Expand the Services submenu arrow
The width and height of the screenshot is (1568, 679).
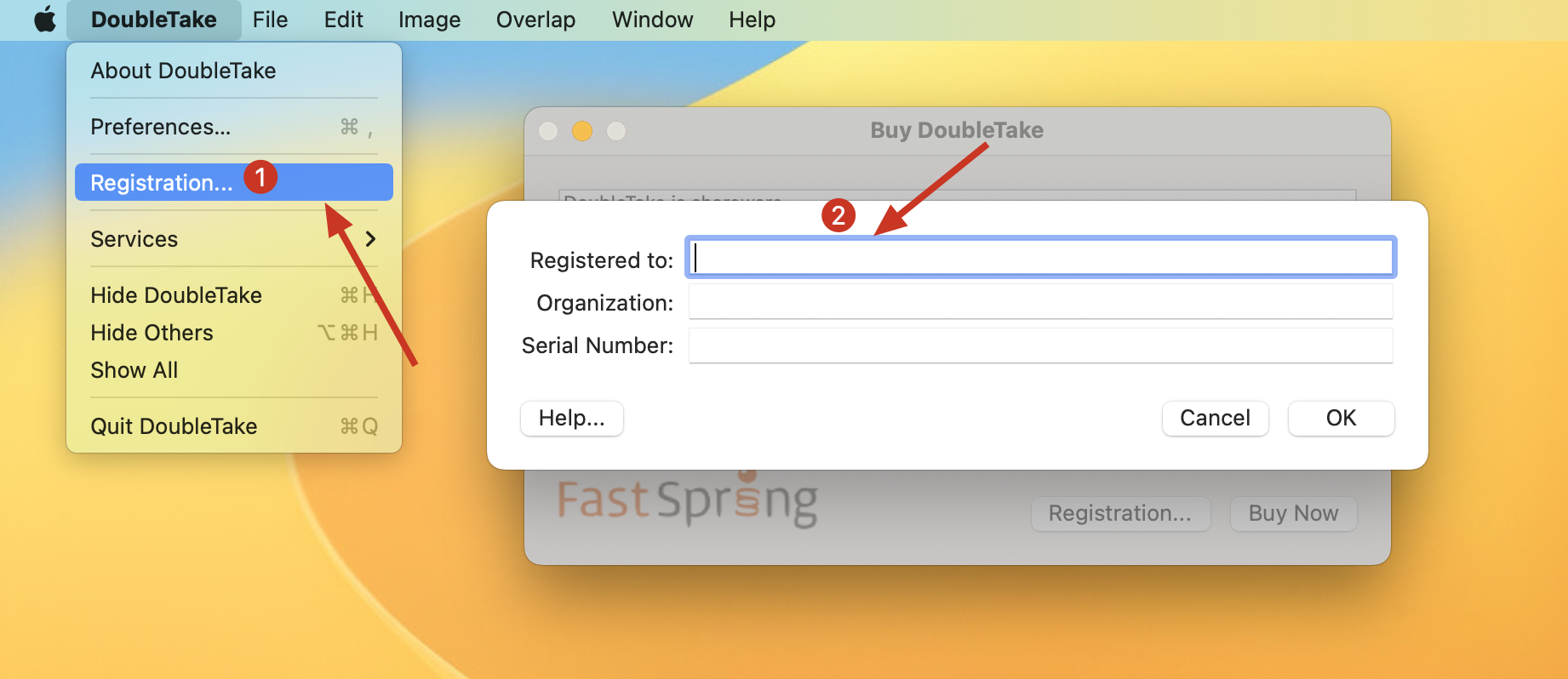(x=370, y=239)
